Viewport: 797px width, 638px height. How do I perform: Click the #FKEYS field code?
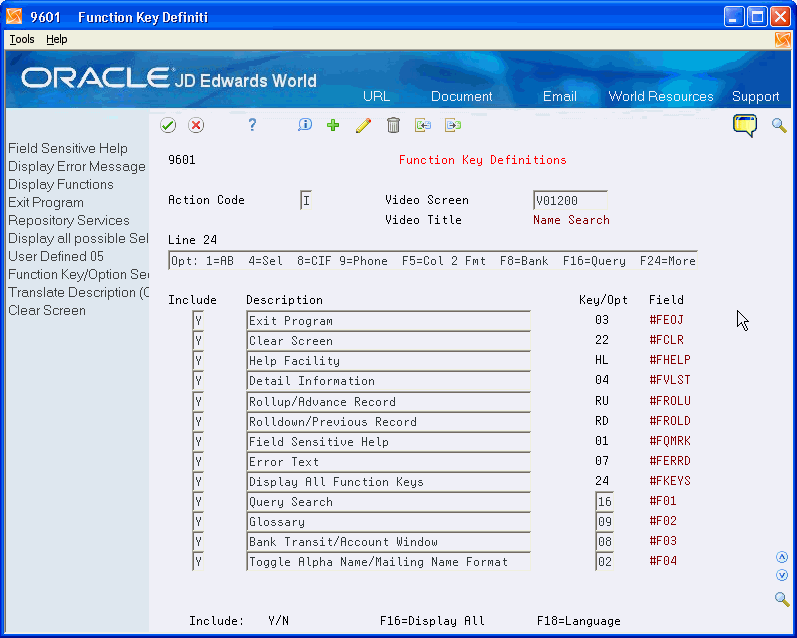(x=670, y=481)
